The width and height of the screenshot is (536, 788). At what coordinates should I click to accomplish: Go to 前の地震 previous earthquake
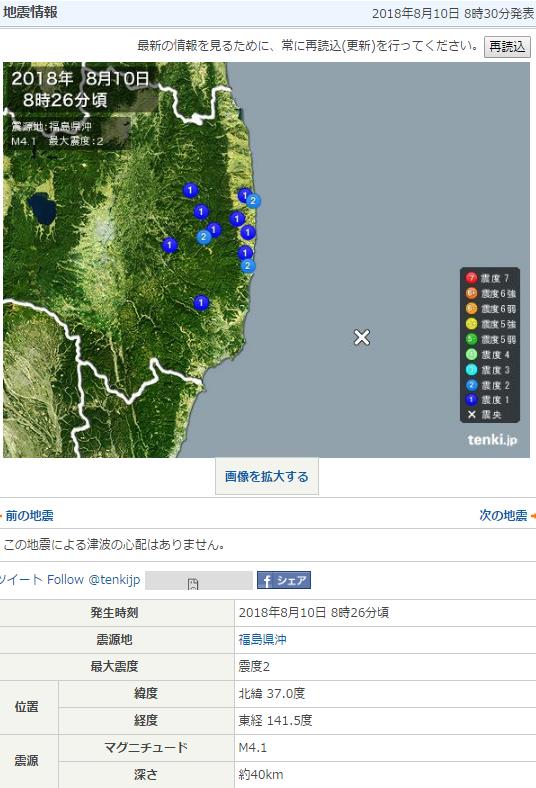coord(29,515)
